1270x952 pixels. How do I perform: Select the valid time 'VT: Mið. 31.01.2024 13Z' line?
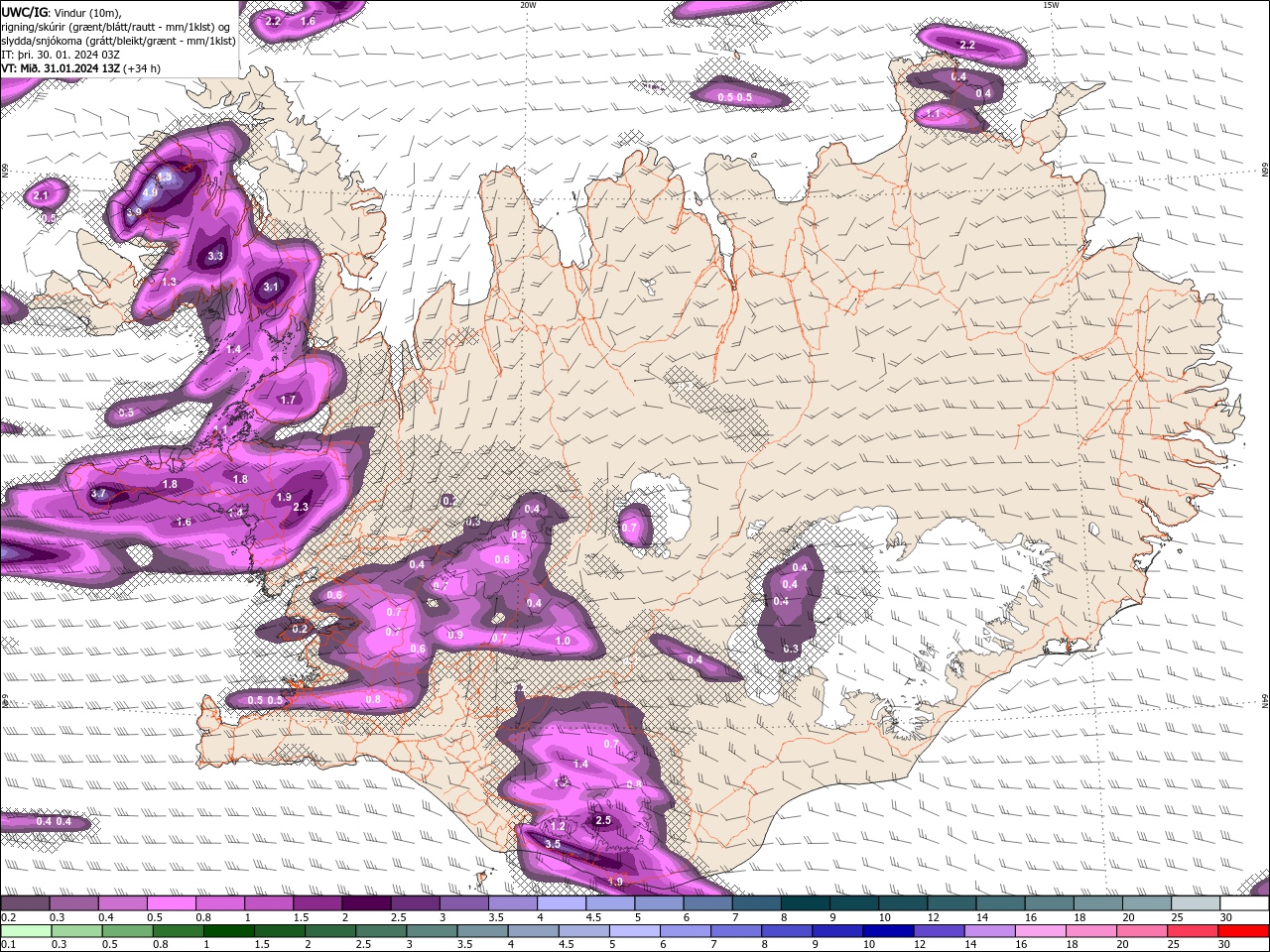(x=62, y=68)
